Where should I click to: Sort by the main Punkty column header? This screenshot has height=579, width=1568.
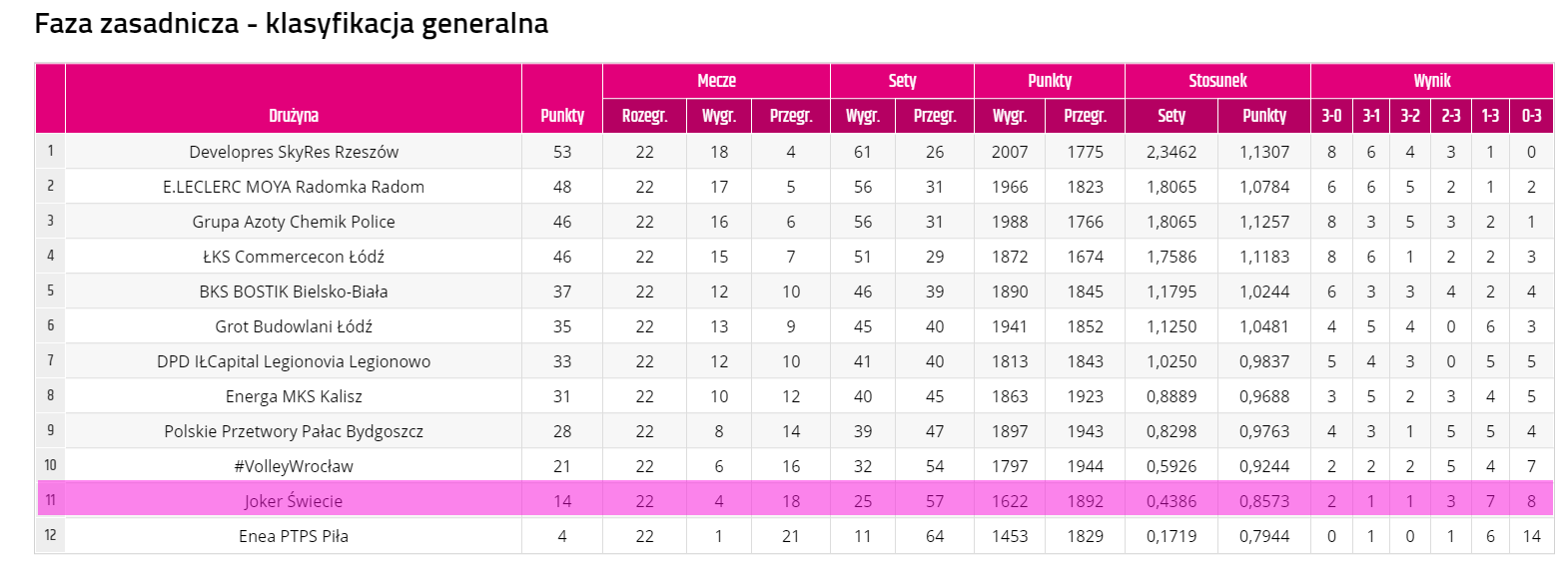pos(562,116)
